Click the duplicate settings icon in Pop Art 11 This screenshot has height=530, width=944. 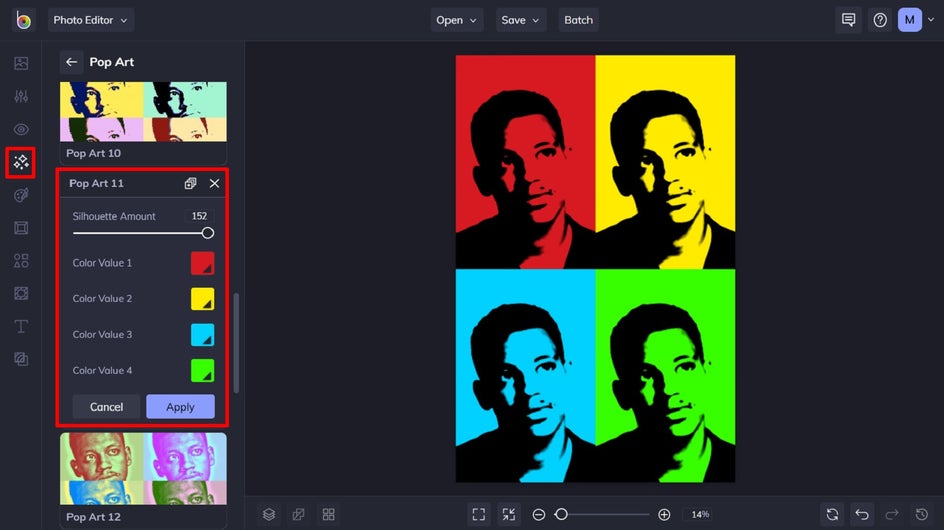(x=190, y=184)
